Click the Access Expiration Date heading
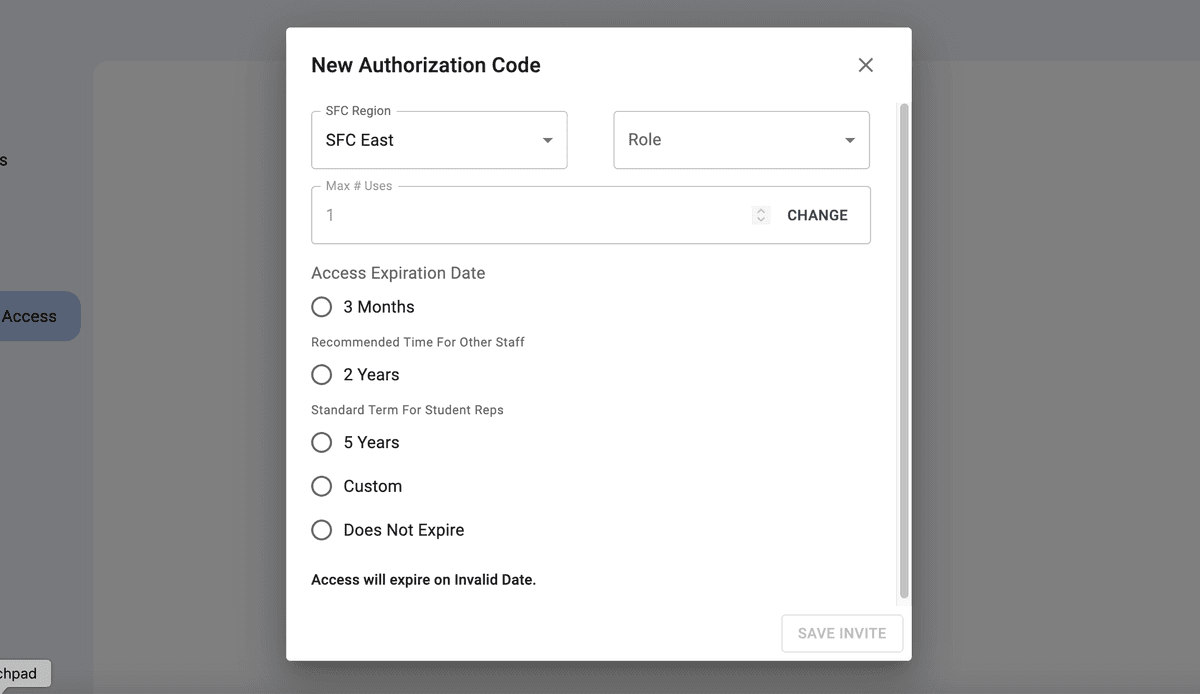This screenshot has width=1200, height=694. click(x=398, y=273)
